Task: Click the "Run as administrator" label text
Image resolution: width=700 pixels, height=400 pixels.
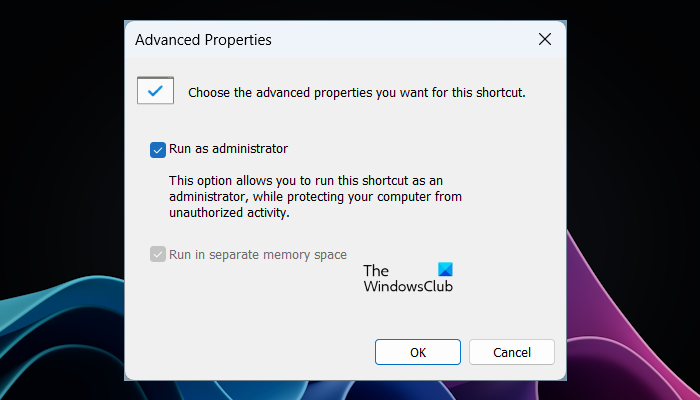Action: (x=228, y=149)
